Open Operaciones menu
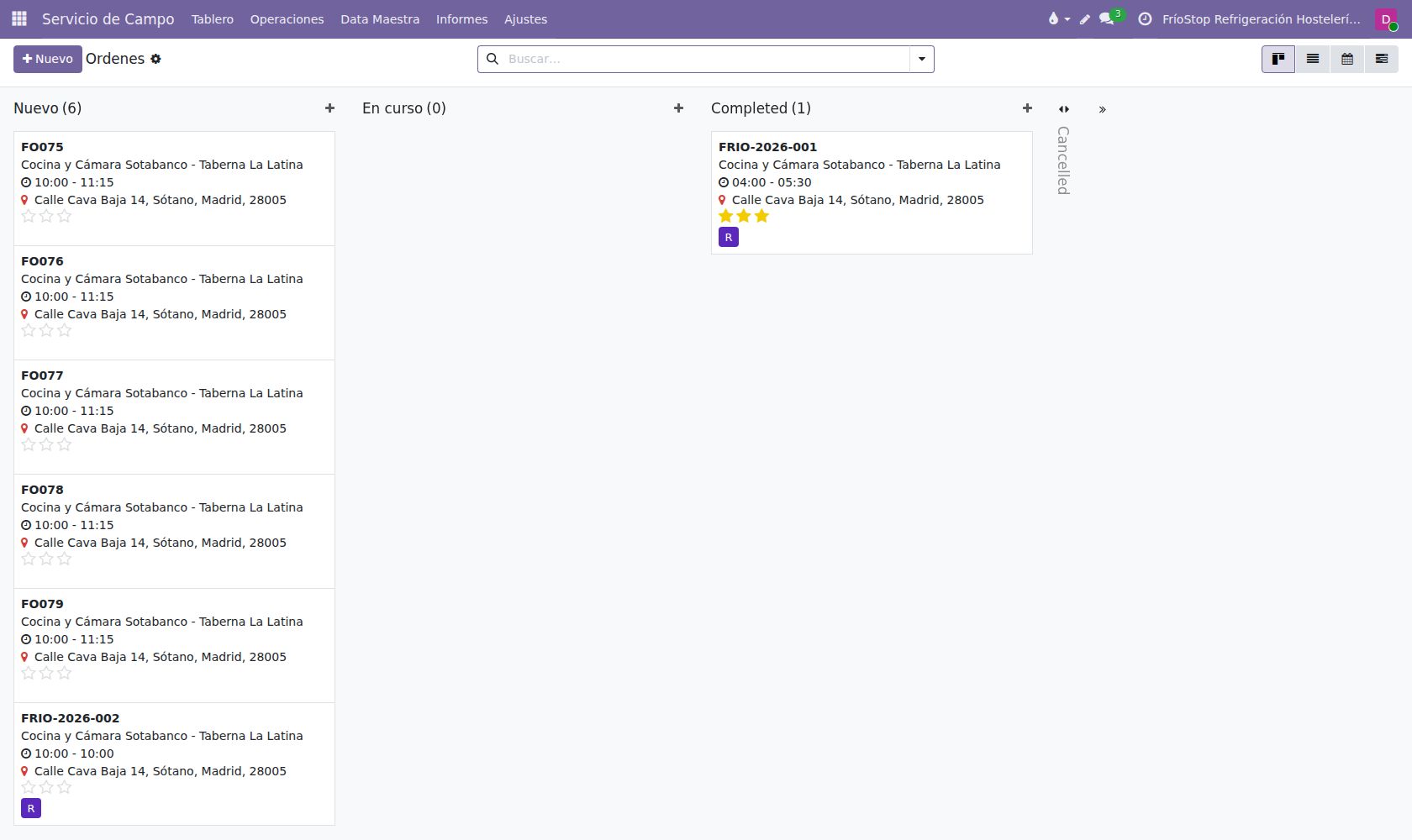Image resolution: width=1412 pixels, height=840 pixels. (x=287, y=18)
